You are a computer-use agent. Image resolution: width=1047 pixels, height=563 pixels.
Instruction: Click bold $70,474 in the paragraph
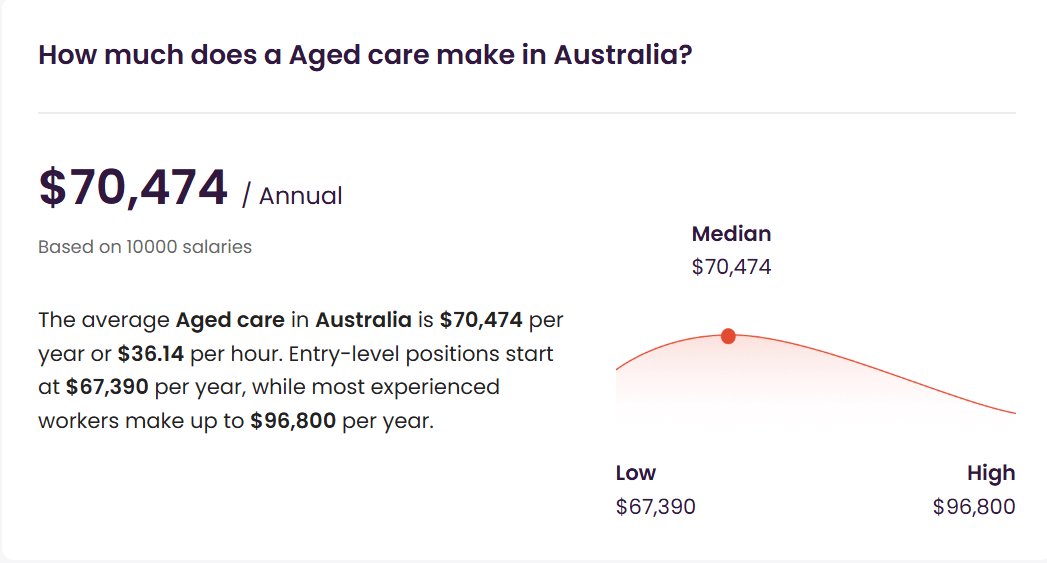(481, 320)
